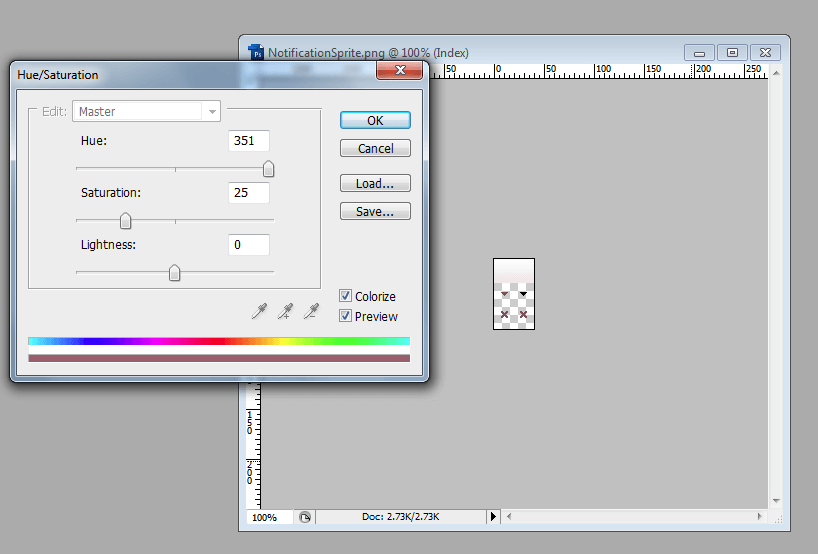Minimize the NotificationSprite.png document window
Viewport: 818px width, 554px height.
click(x=700, y=53)
